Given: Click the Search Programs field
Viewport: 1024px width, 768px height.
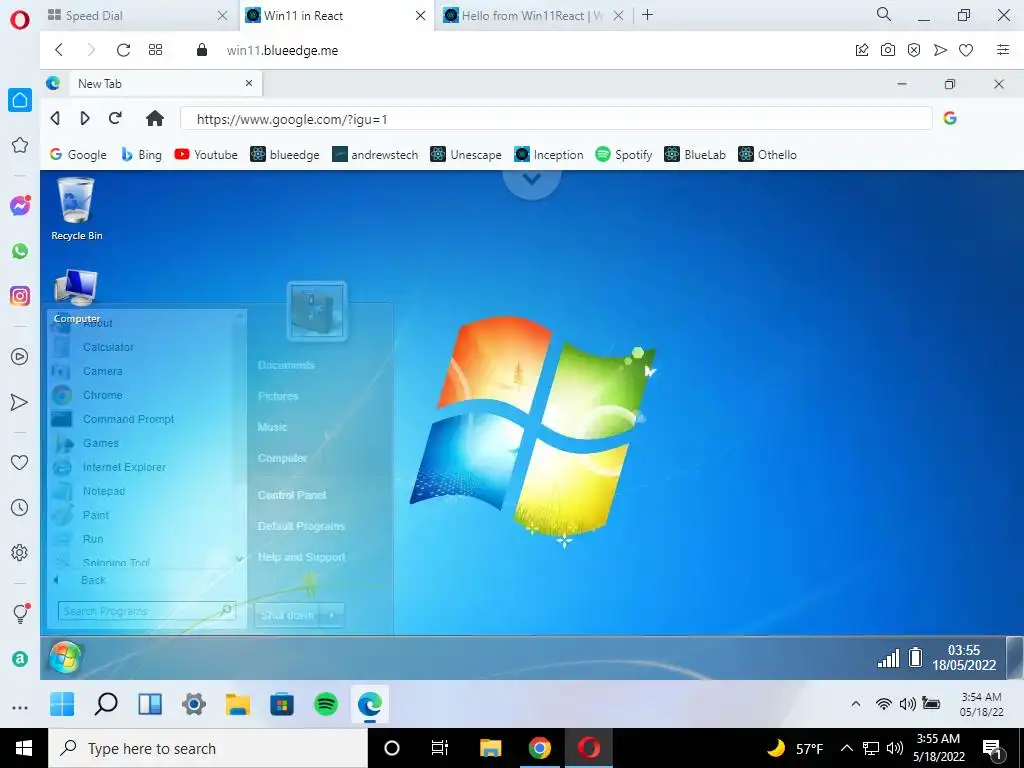Looking at the screenshot, I should click(x=146, y=611).
